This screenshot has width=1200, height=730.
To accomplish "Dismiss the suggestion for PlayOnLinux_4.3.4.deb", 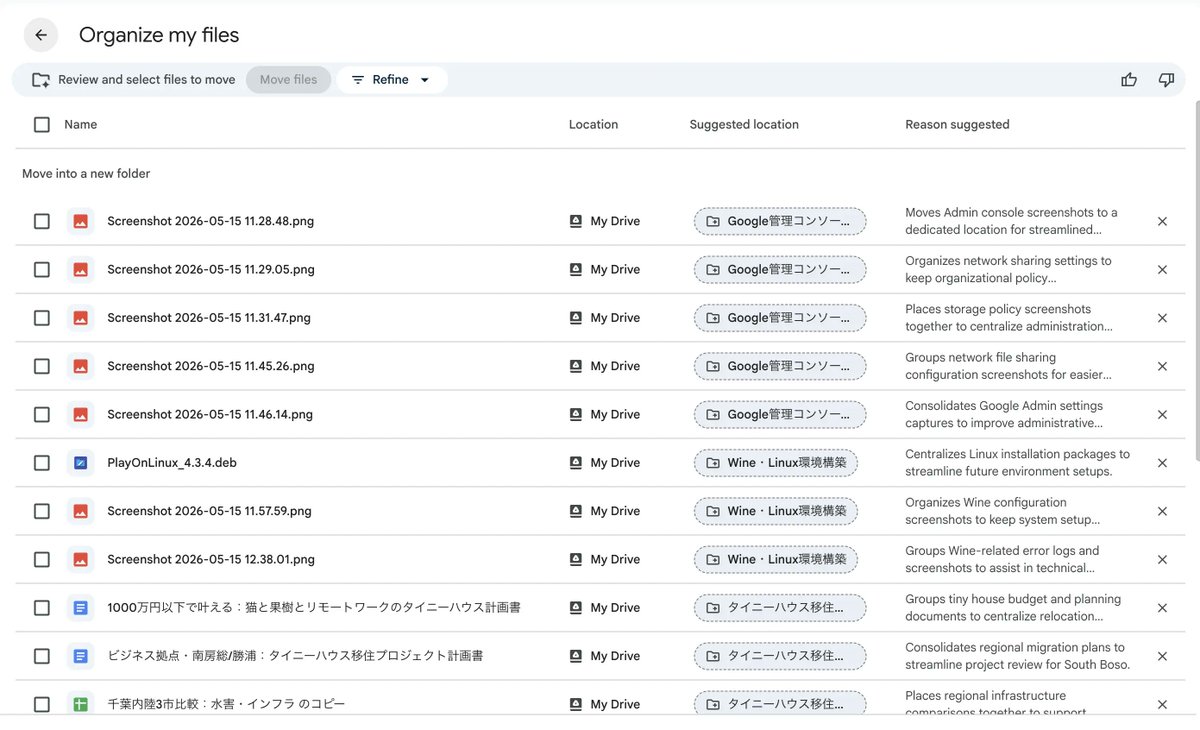I will (1162, 463).
